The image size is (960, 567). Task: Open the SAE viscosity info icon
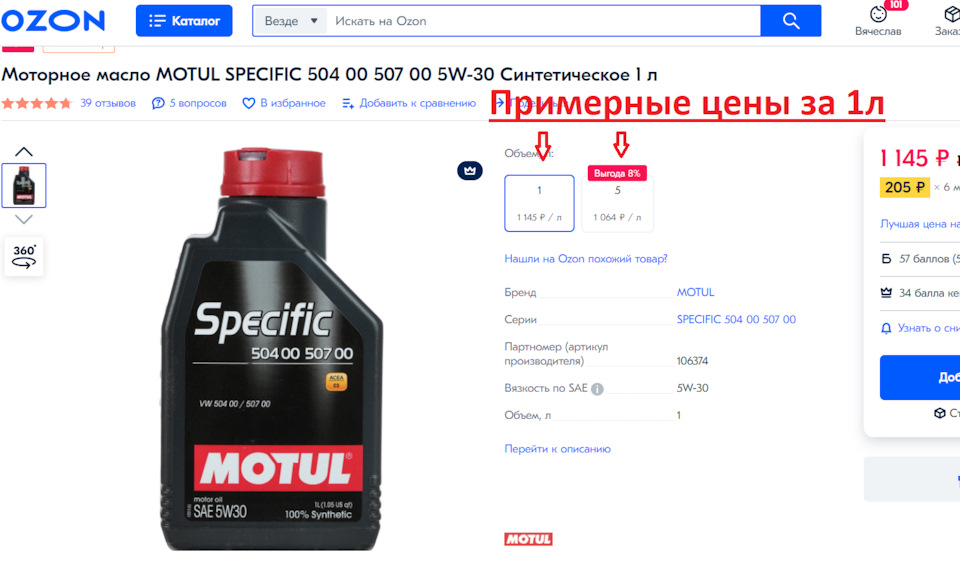click(597, 389)
